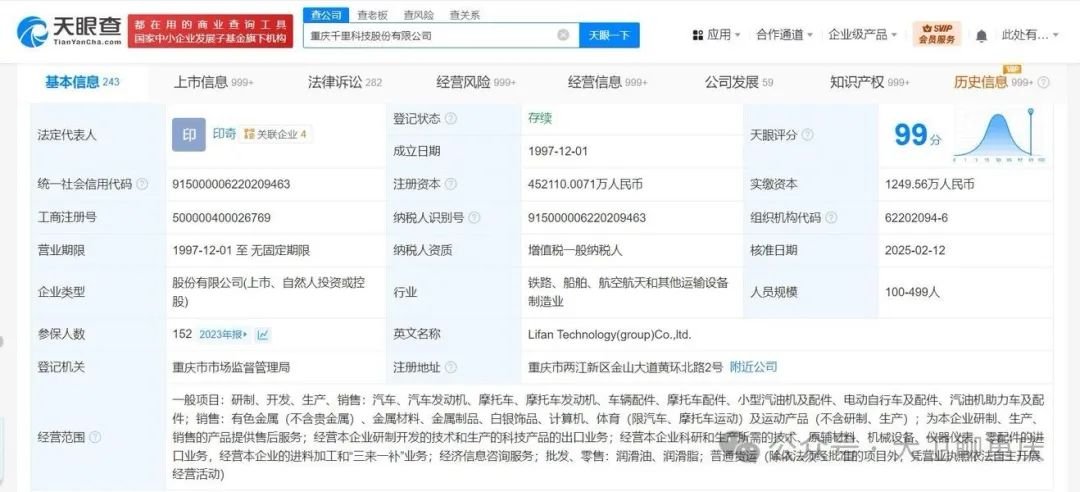Select 增值税一般纳税人 taxpayer qualification
The width and height of the screenshot is (1080, 492).
575,251
